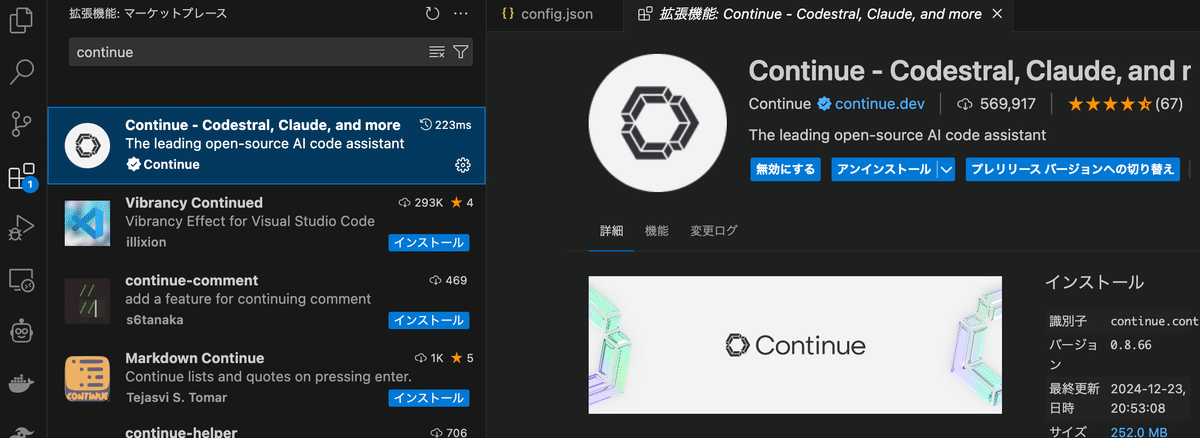Select Vibrancy Continued in extension list
1200x438 pixels.
click(266, 223)
